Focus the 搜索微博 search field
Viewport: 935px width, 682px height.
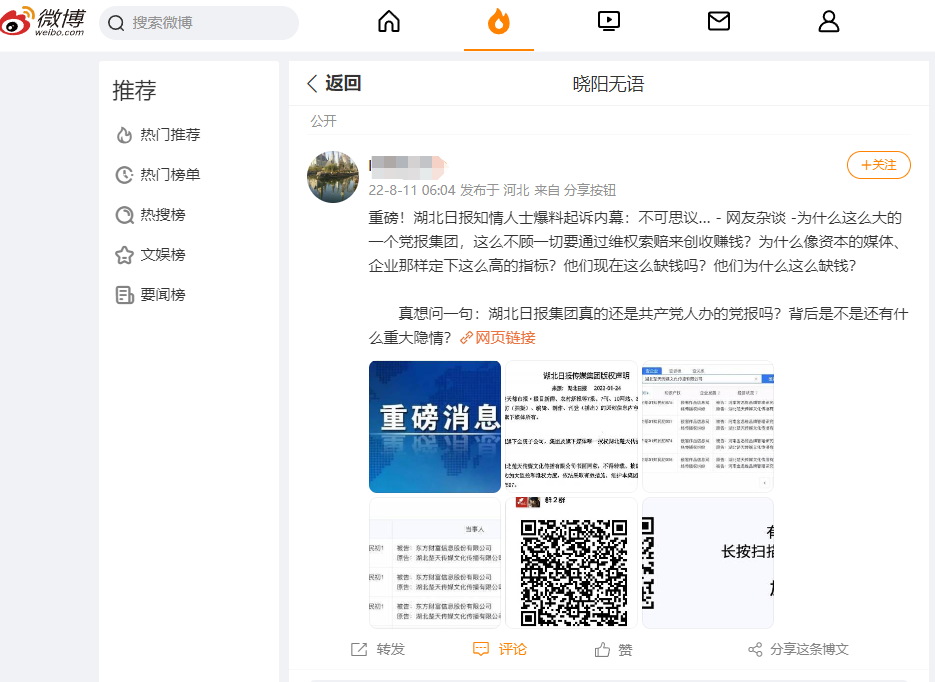pyautogui.click(x=199, y=23)
